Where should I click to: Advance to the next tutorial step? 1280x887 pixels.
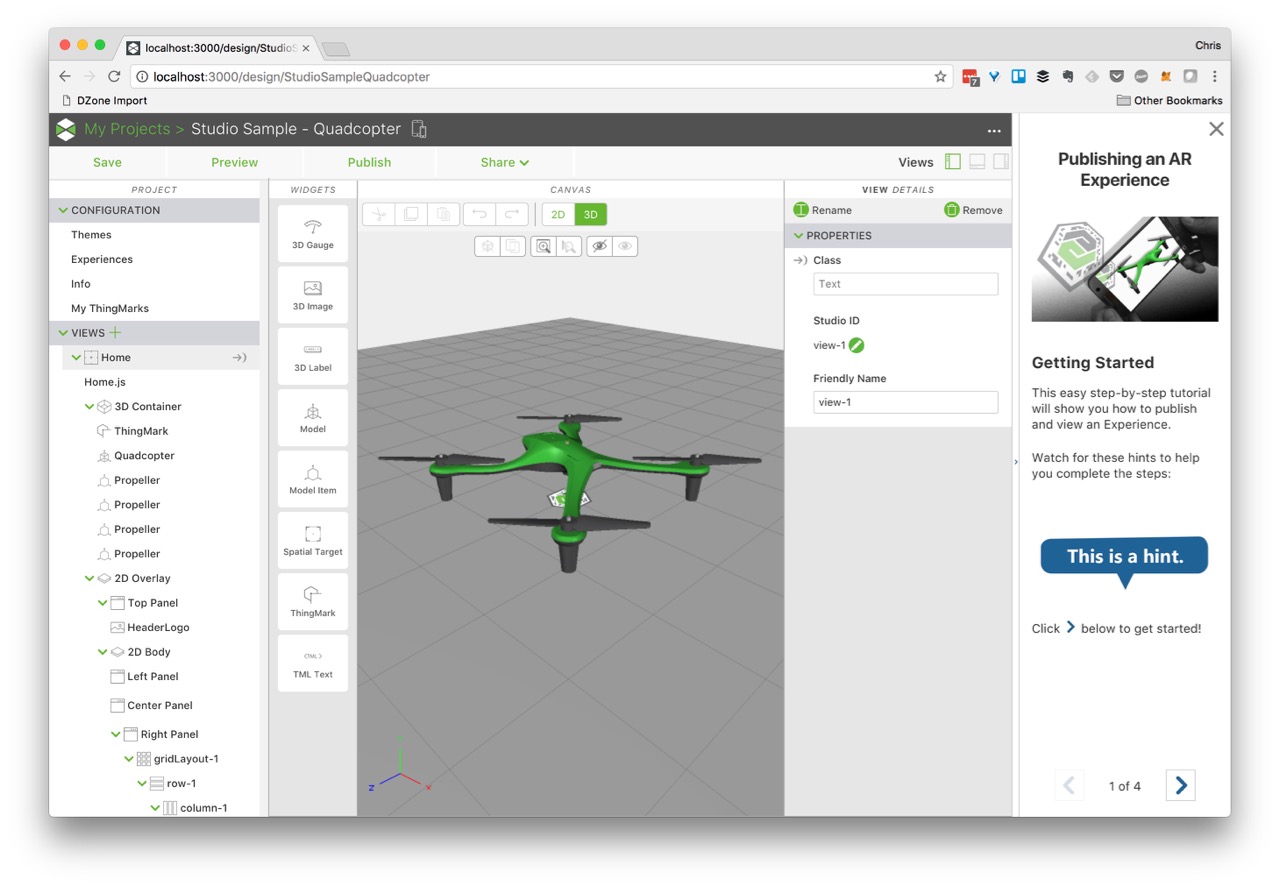[x=1180, y=786]
